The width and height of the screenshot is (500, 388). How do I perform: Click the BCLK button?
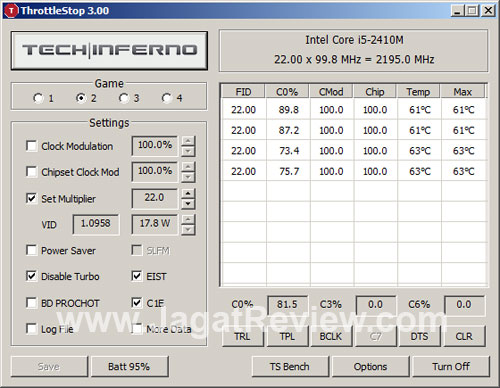tap(331, 337)
